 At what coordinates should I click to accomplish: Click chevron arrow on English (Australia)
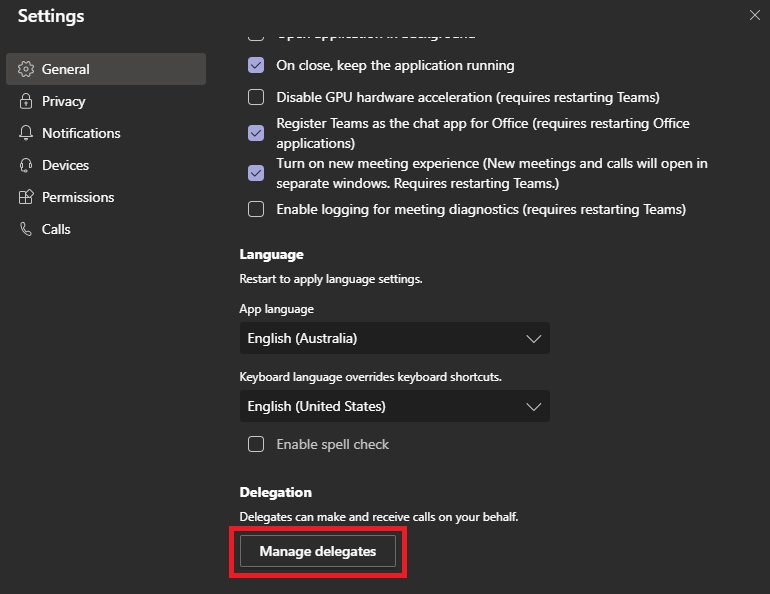533,338
